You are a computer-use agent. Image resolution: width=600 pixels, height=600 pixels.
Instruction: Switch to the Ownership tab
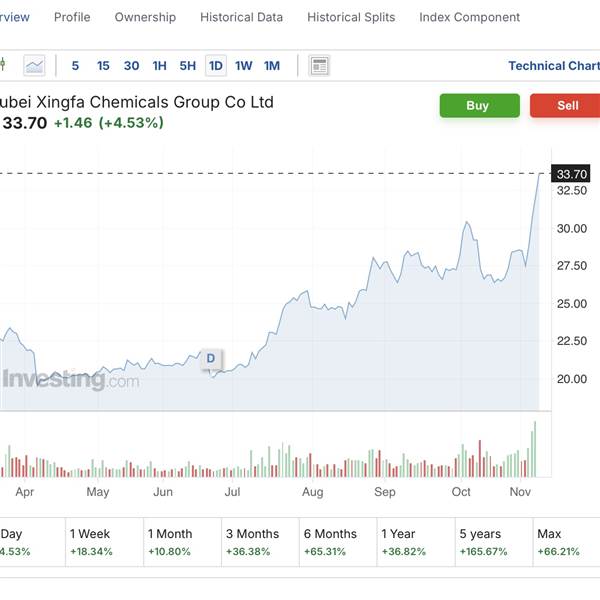click(x=145, y=17)
